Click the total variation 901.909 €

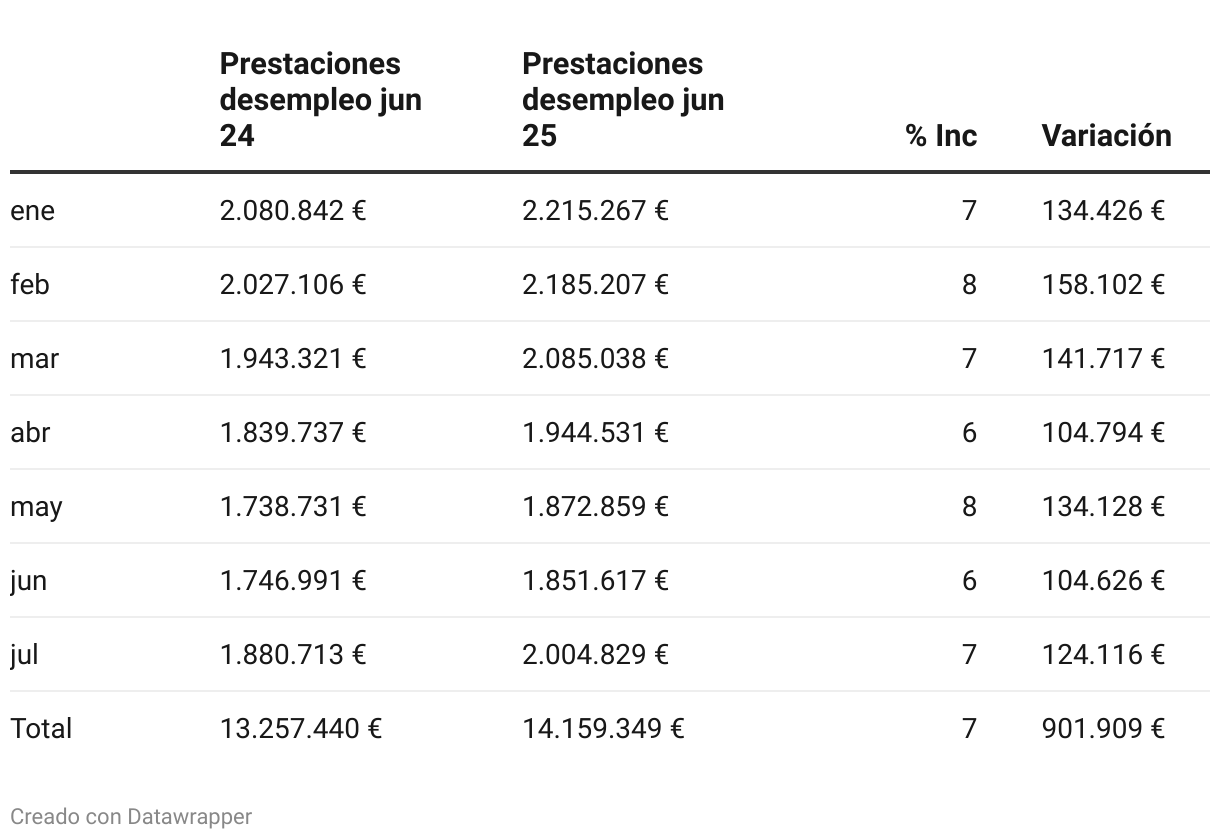coord(1103,729)
